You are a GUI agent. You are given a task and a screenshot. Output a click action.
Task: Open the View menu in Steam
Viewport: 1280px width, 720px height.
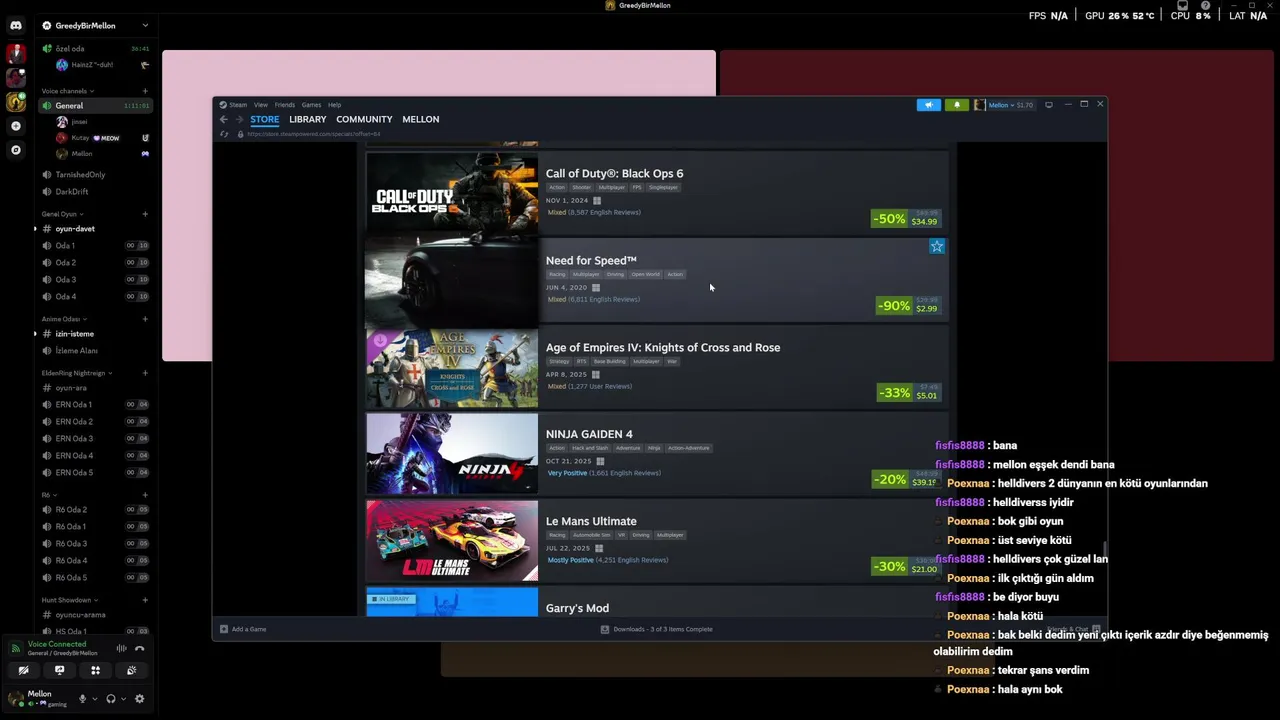click(x=260, y=105)
